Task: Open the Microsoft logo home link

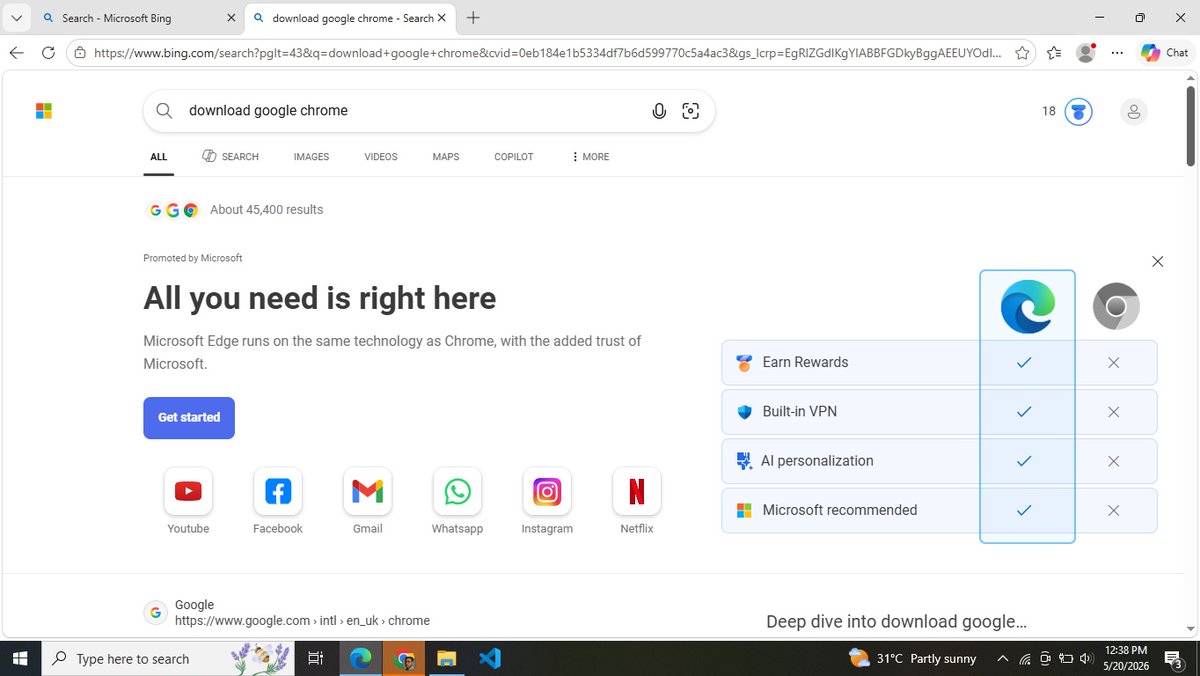Action: coord(44,111)
